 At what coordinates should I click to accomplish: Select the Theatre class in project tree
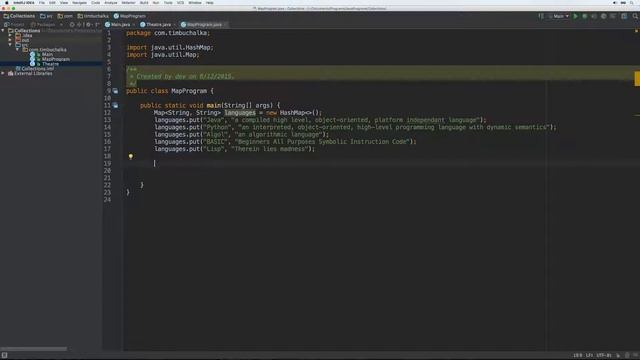coord(50,64)
